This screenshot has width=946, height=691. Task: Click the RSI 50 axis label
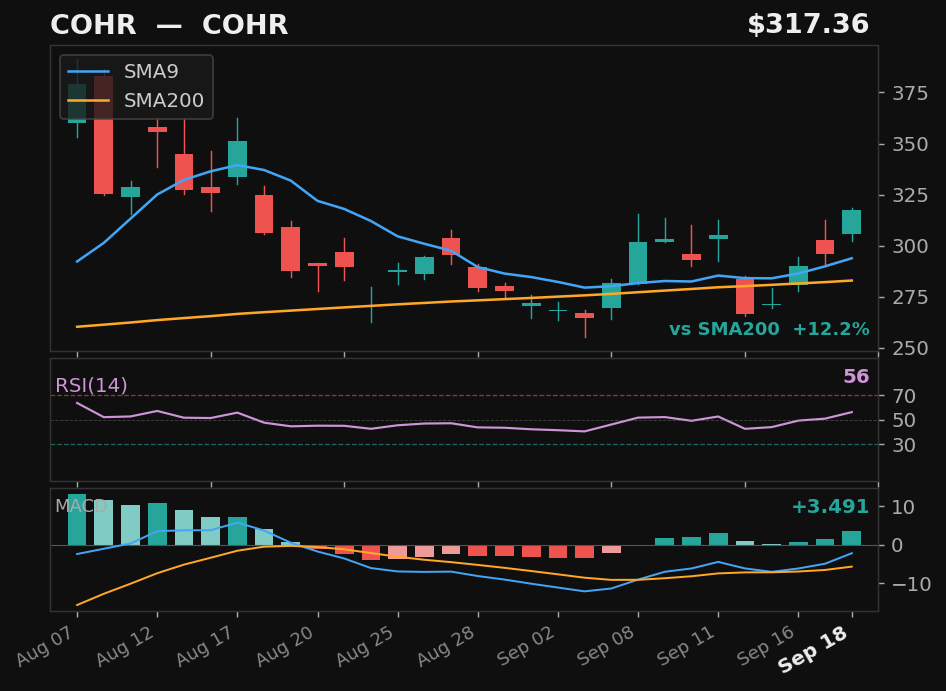pyautogui.click(x=904, y=421)
